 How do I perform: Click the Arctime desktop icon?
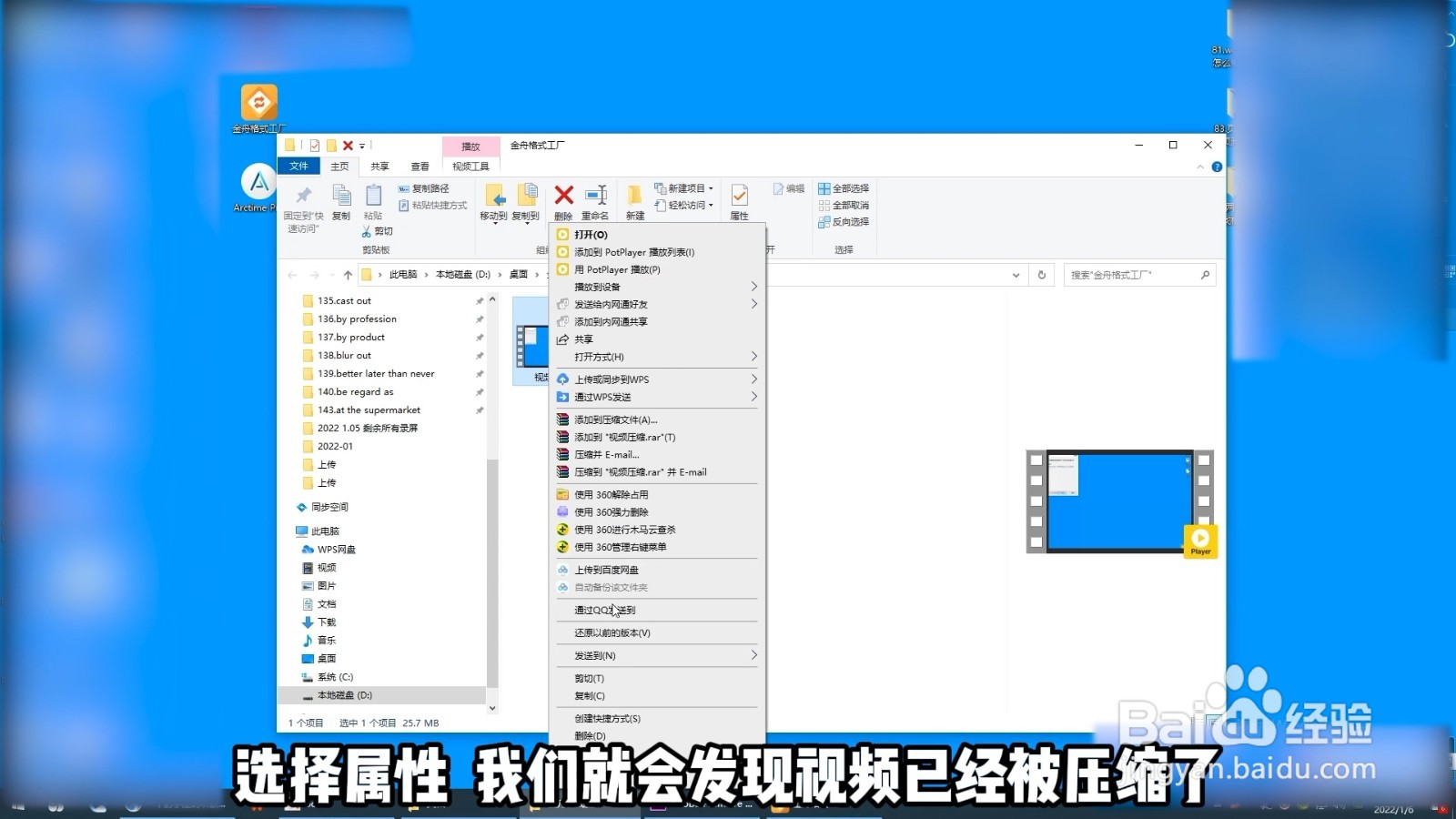(x=258, y=187)
